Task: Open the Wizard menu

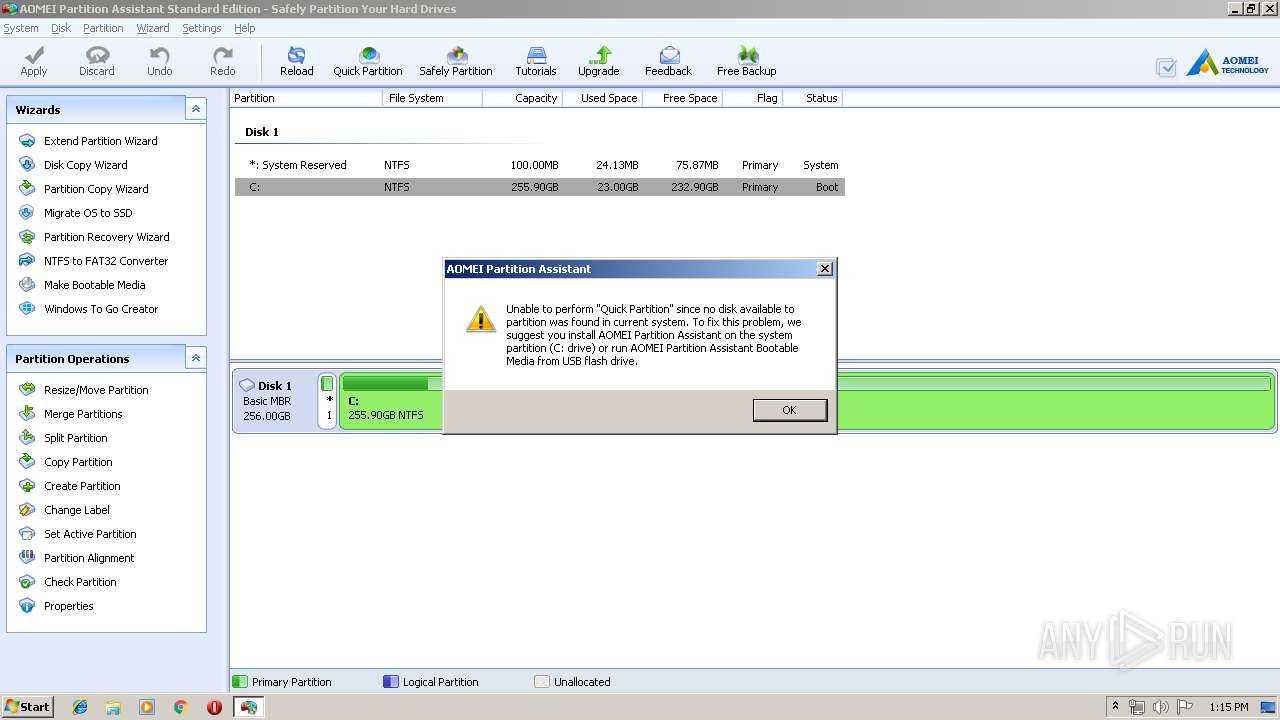Action: pos(153,28)
